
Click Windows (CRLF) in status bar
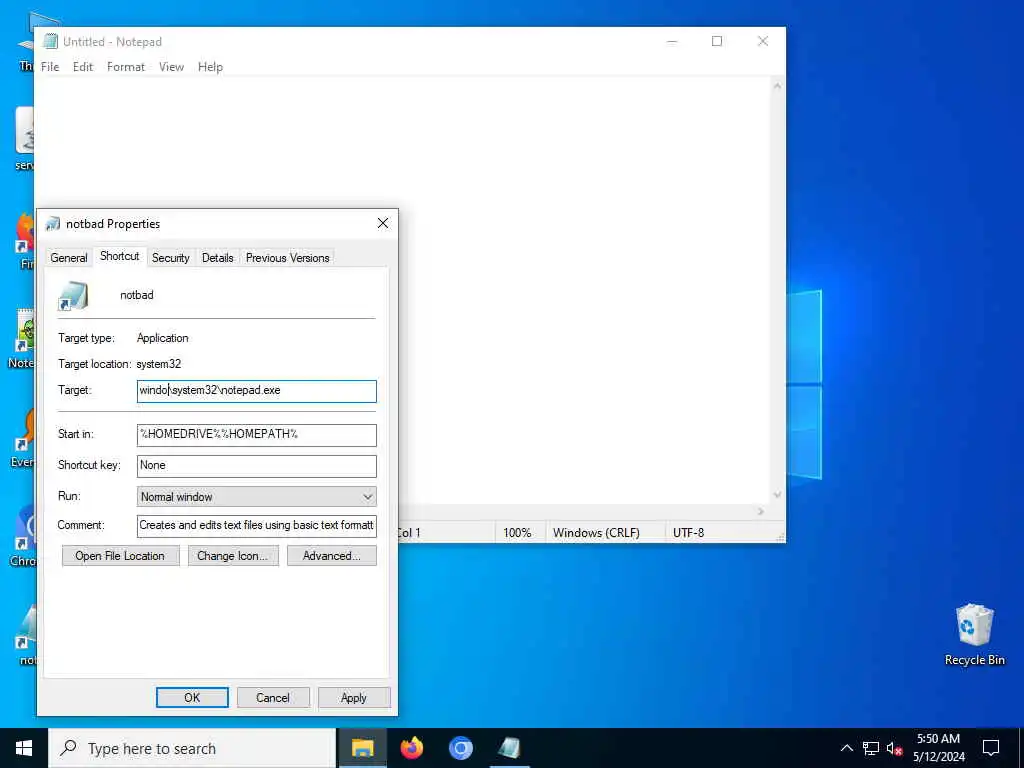pos(596,533)
